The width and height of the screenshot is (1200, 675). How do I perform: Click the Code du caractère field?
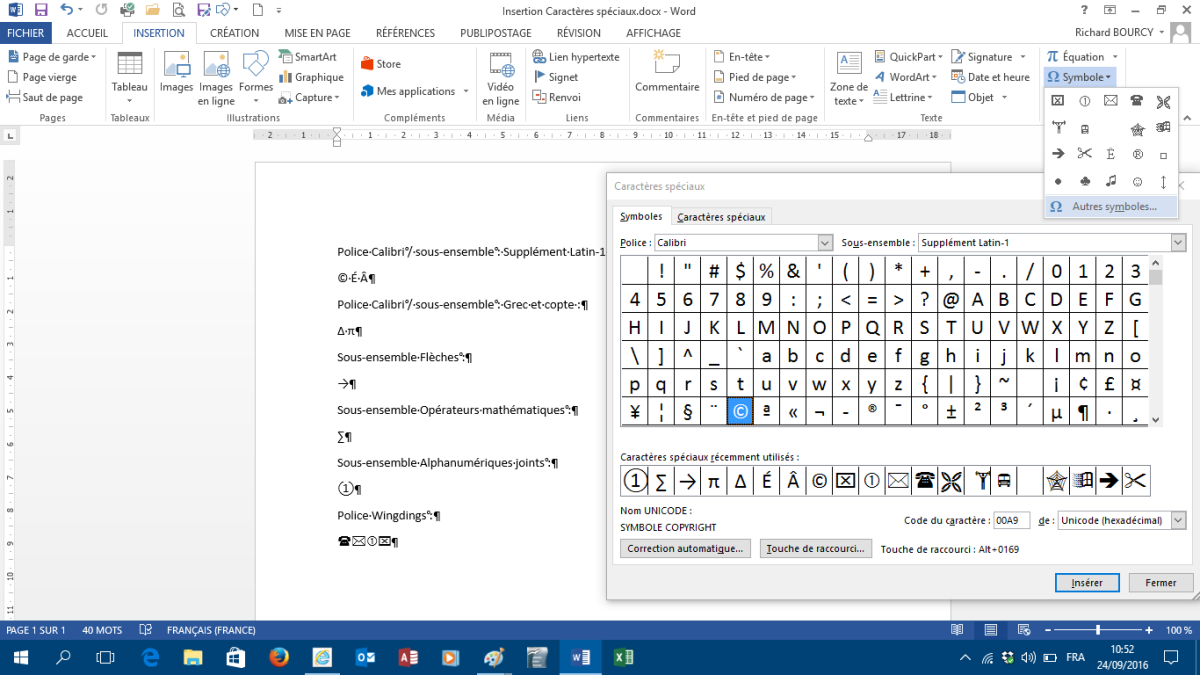(x=1011, y=520)
